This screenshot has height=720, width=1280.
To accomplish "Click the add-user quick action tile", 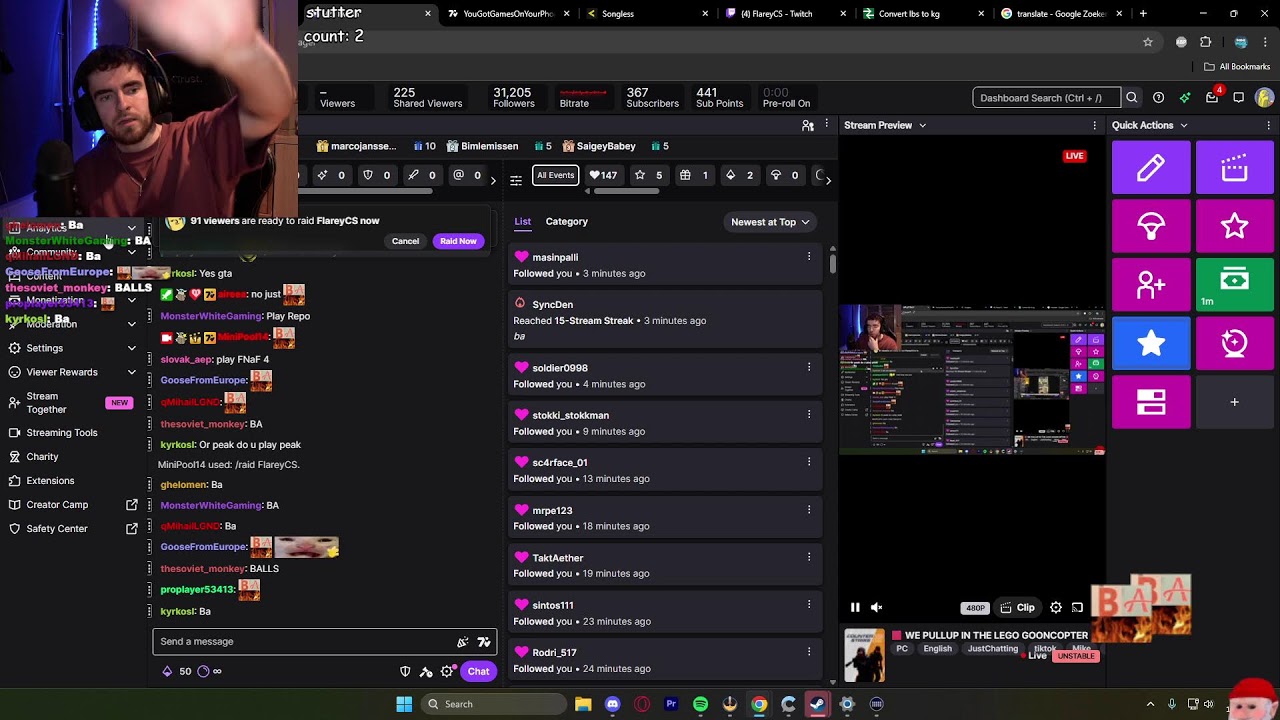I will tap(1151, 285).
